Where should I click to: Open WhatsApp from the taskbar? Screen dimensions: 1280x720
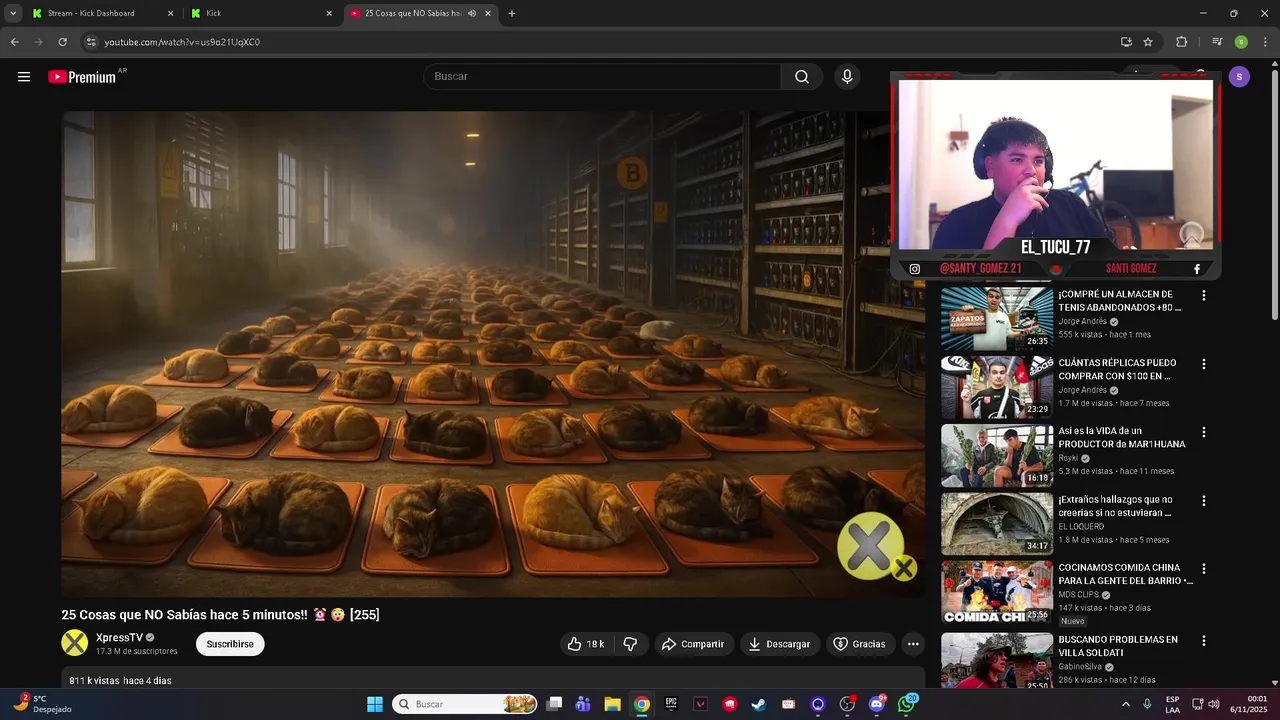tap(907, 704)
